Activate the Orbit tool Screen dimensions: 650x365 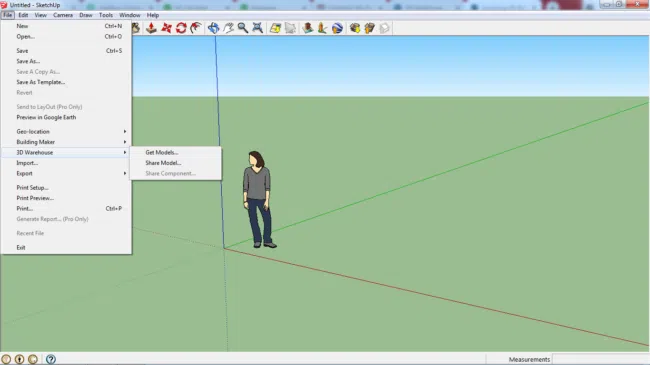213,28
